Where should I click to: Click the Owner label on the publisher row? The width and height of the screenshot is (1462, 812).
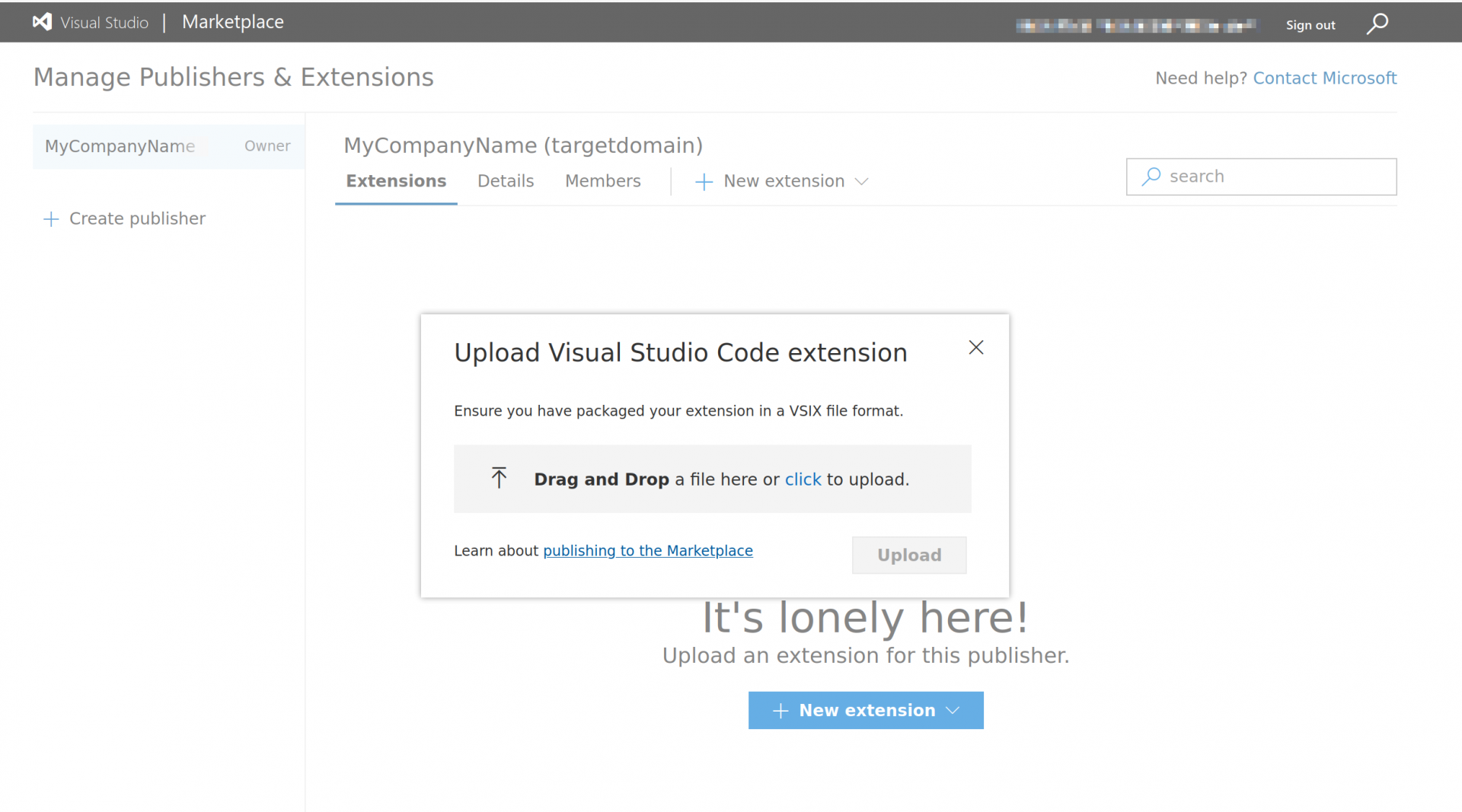(267, 146)
